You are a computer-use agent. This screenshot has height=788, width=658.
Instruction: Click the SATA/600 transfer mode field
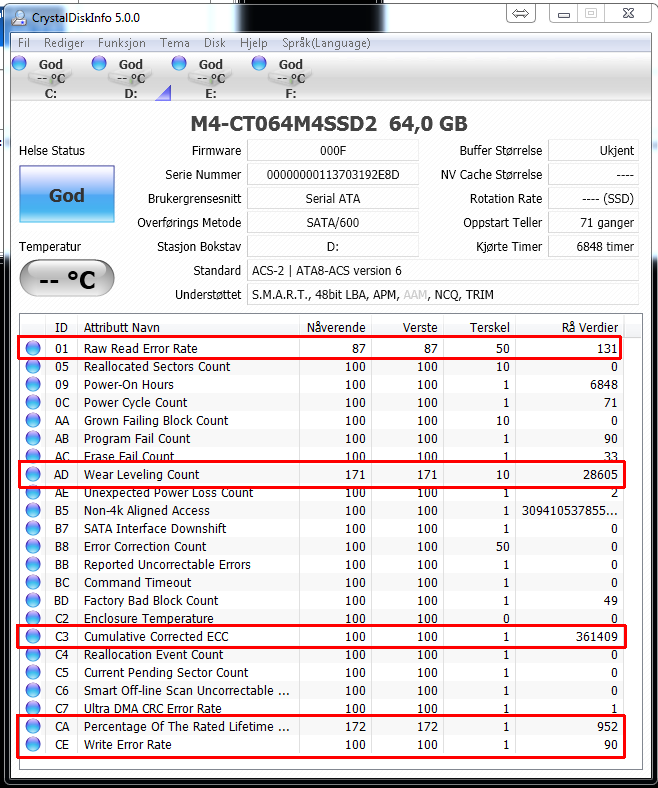click(x=333, y=223)
